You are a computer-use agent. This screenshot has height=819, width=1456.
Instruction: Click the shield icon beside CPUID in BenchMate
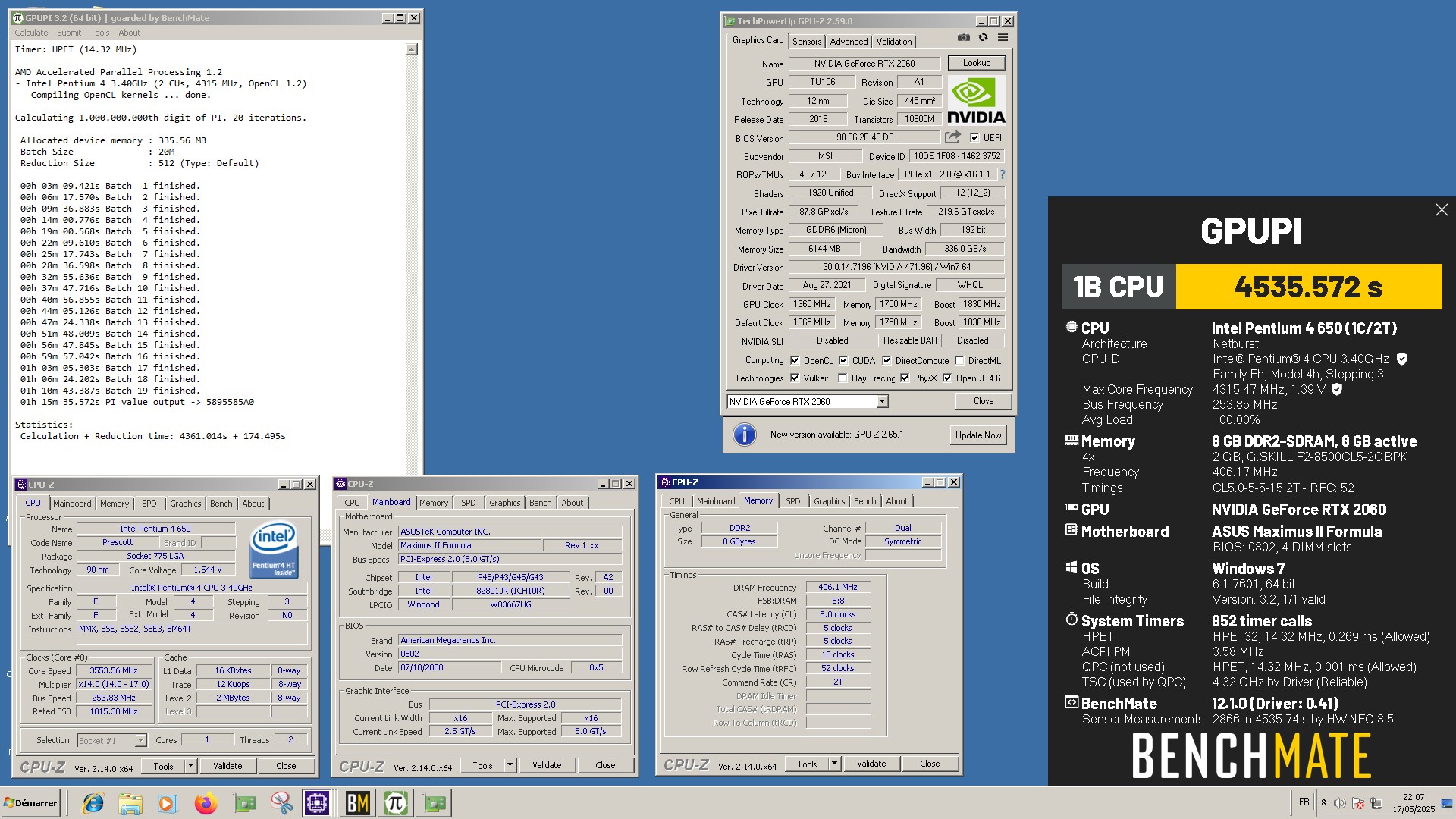1402,359
